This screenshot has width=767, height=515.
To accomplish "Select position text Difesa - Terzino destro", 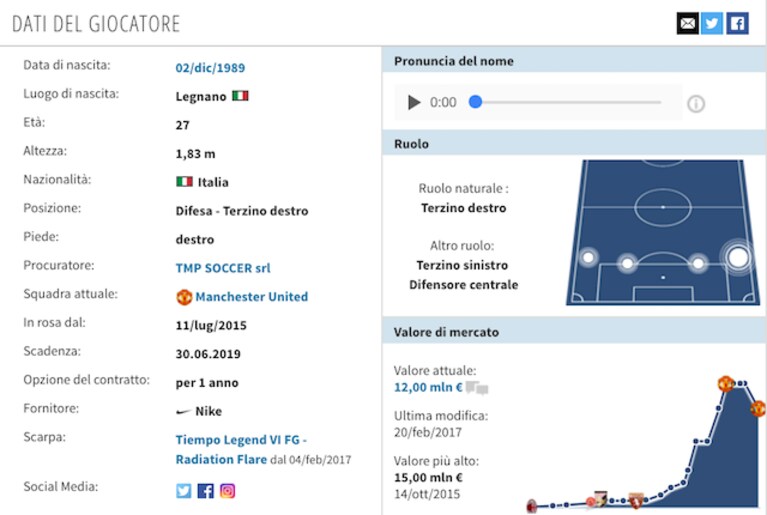I will [242, 211].
